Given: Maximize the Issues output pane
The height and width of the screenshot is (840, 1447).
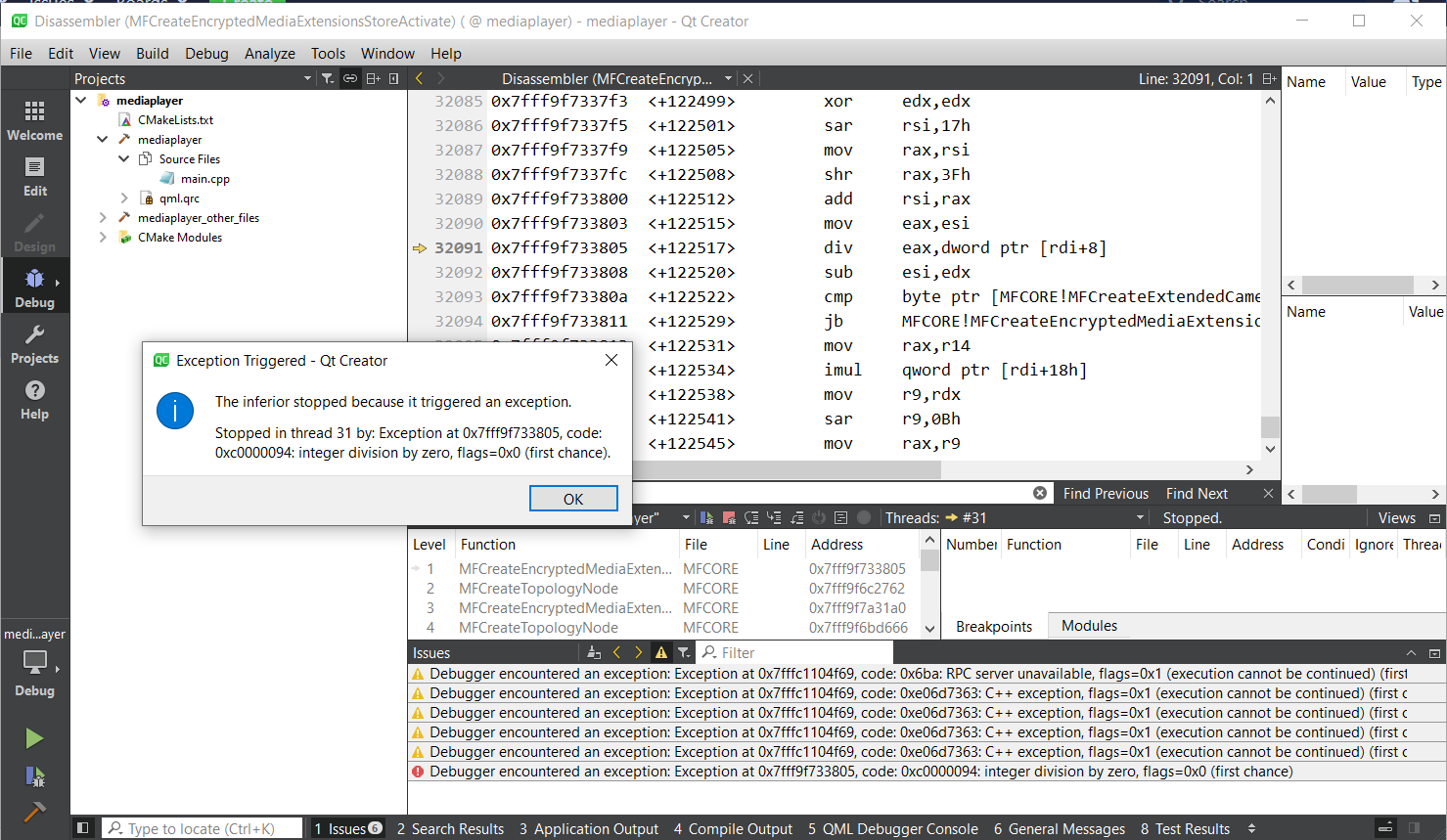Looking at the screenshot, I should (x=1434, y=652).
